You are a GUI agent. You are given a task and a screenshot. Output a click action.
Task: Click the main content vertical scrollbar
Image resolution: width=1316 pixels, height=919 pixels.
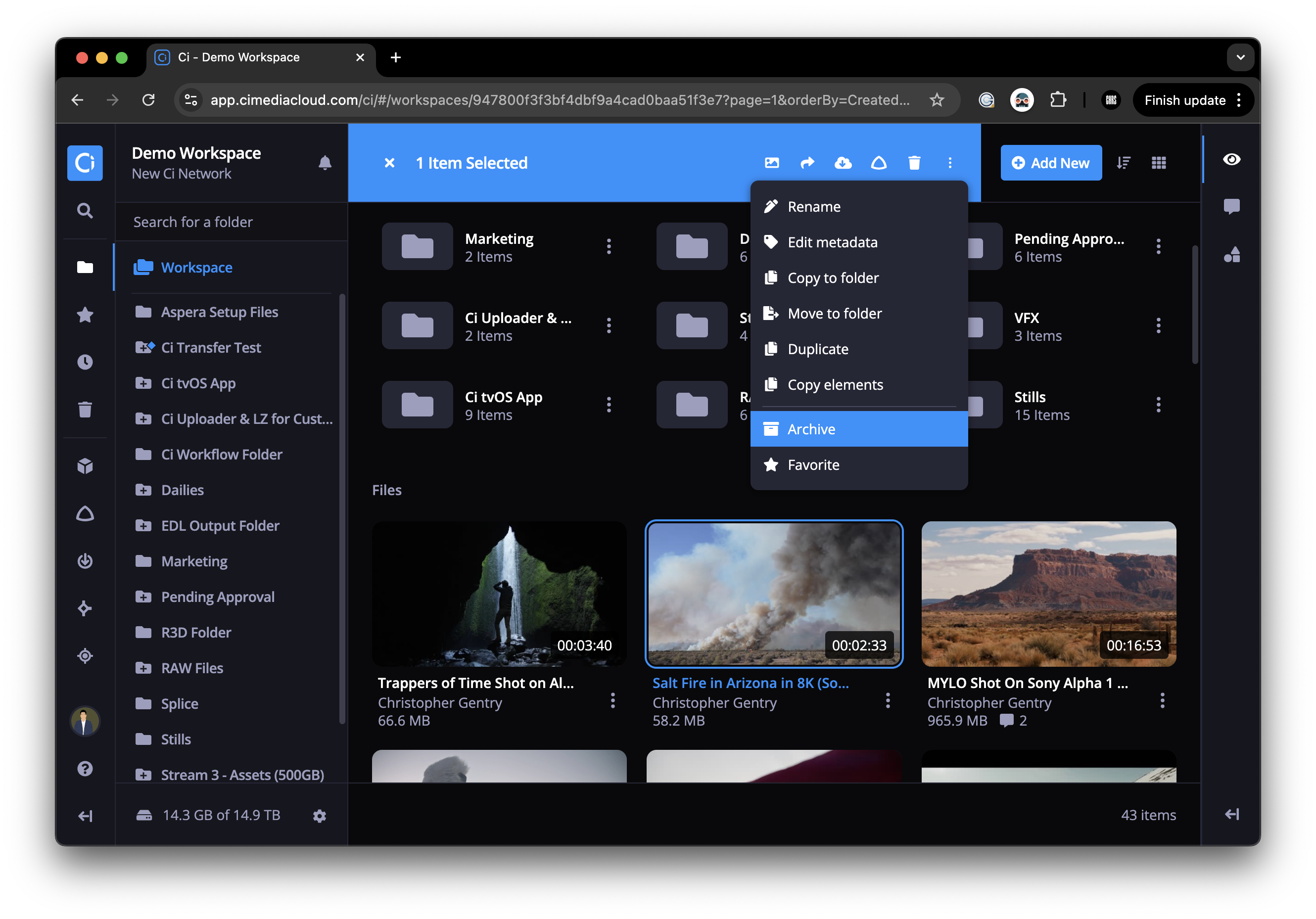point(1195,305)
